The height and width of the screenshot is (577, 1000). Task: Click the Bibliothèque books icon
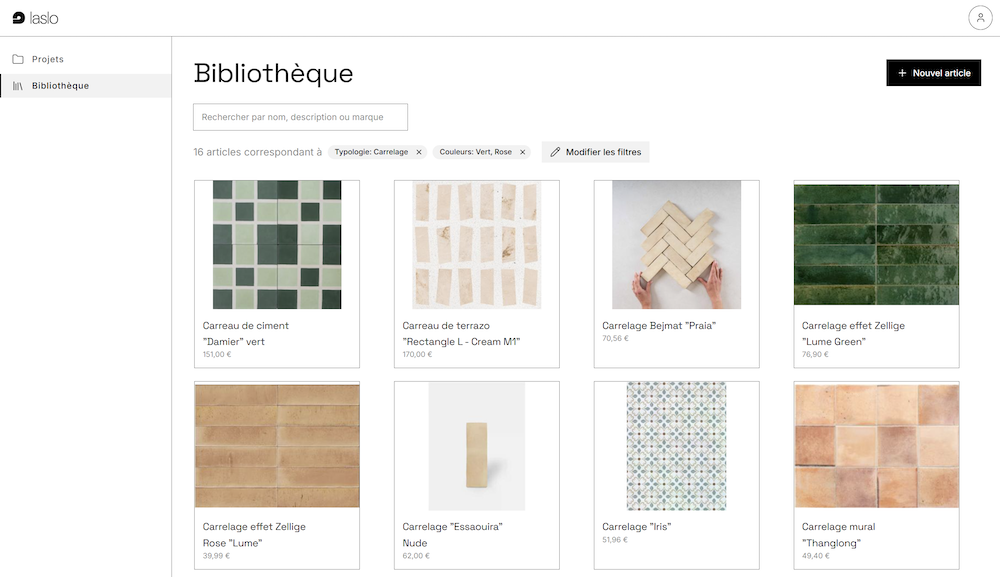pyautogui.click(x=18, y=86)
